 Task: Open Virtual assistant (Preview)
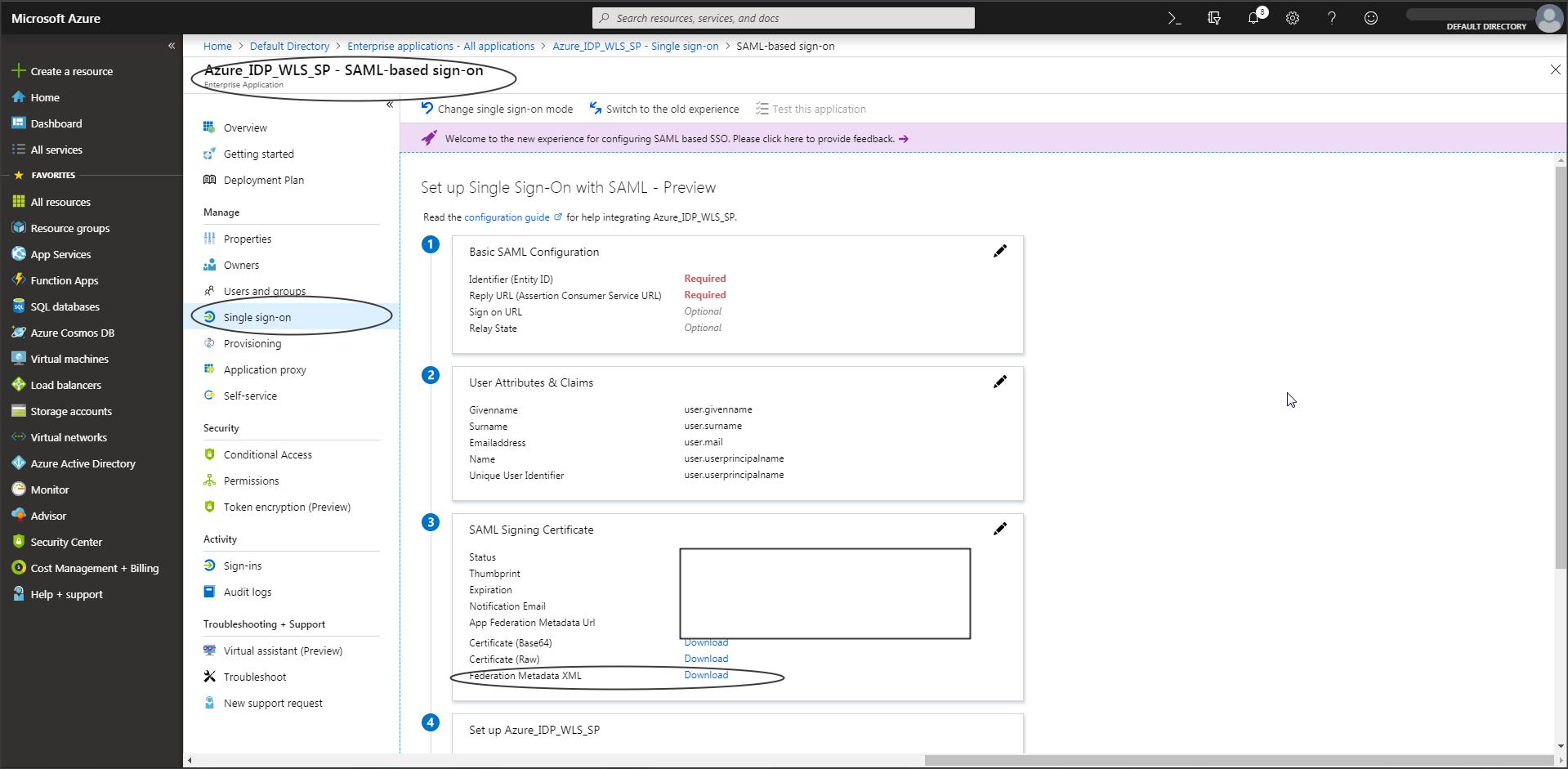(283, 651)
